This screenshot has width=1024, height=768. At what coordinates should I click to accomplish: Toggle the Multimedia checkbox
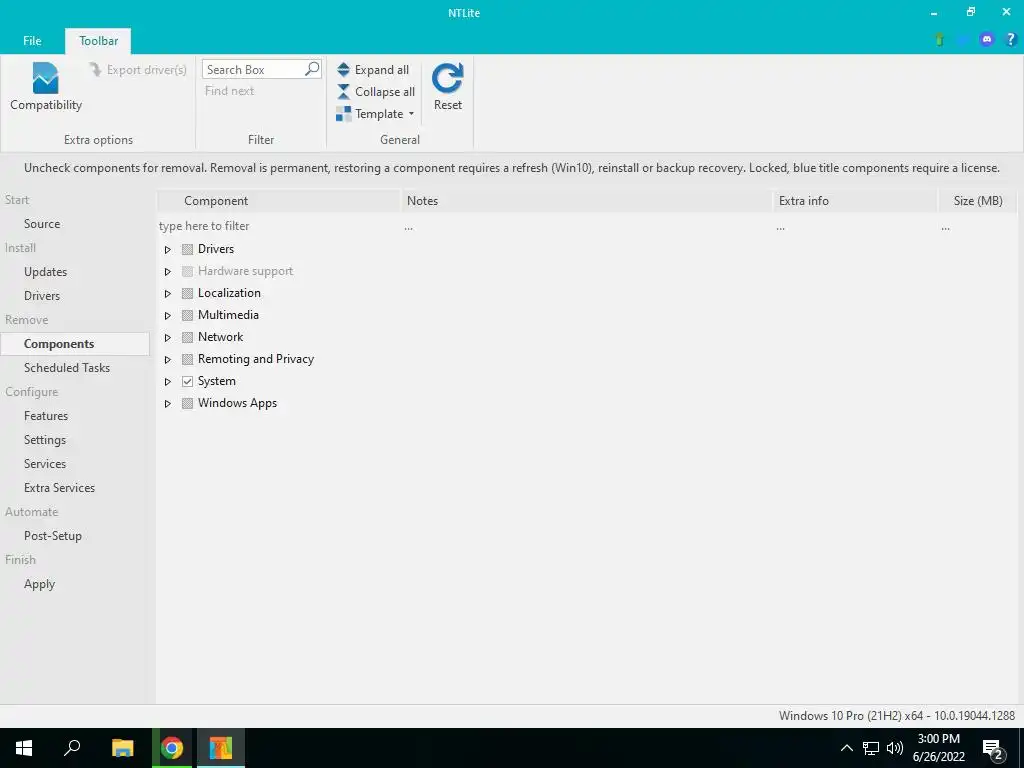(x=187, y=315)
